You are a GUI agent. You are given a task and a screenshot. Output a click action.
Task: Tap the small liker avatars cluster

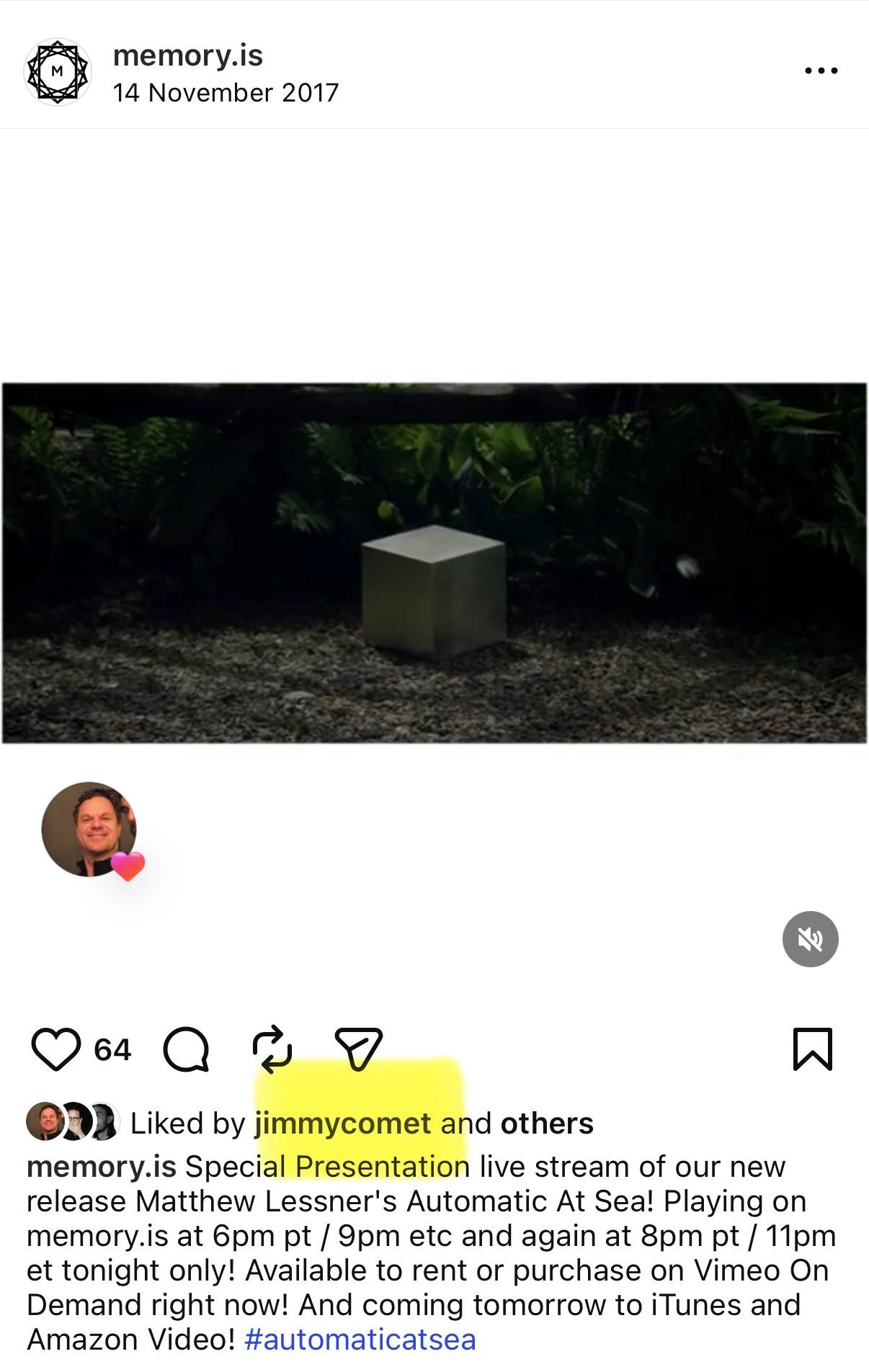pyautogui.click(x=73, y=1122)
